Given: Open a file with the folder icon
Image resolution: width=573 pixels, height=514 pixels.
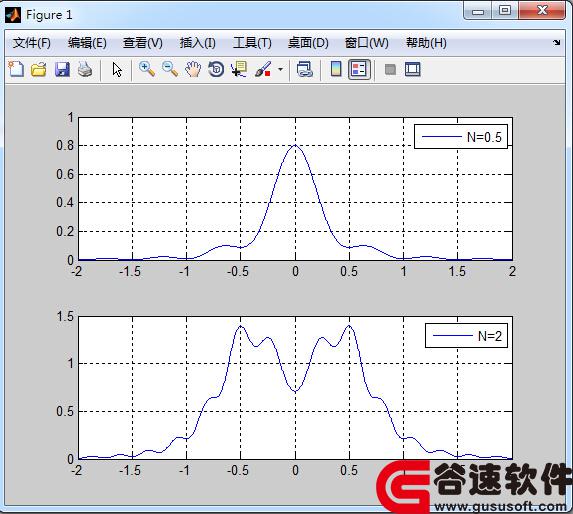Looking at the screenshot, I should pos(38,69).
